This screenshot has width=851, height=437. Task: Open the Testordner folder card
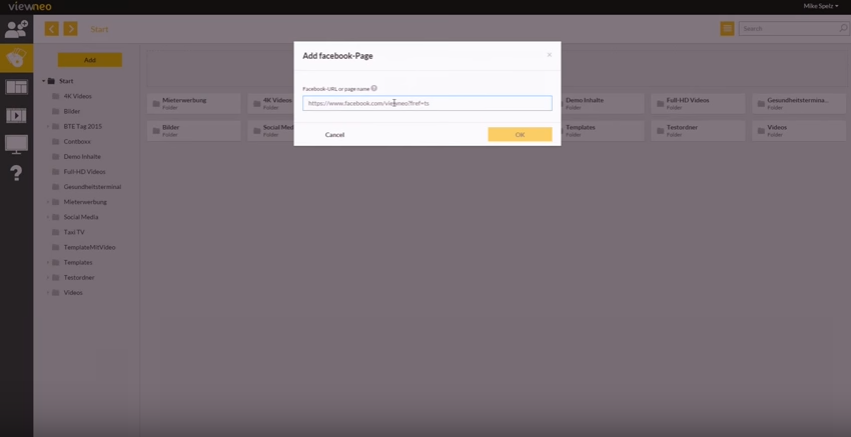click(x=698, y=130)
